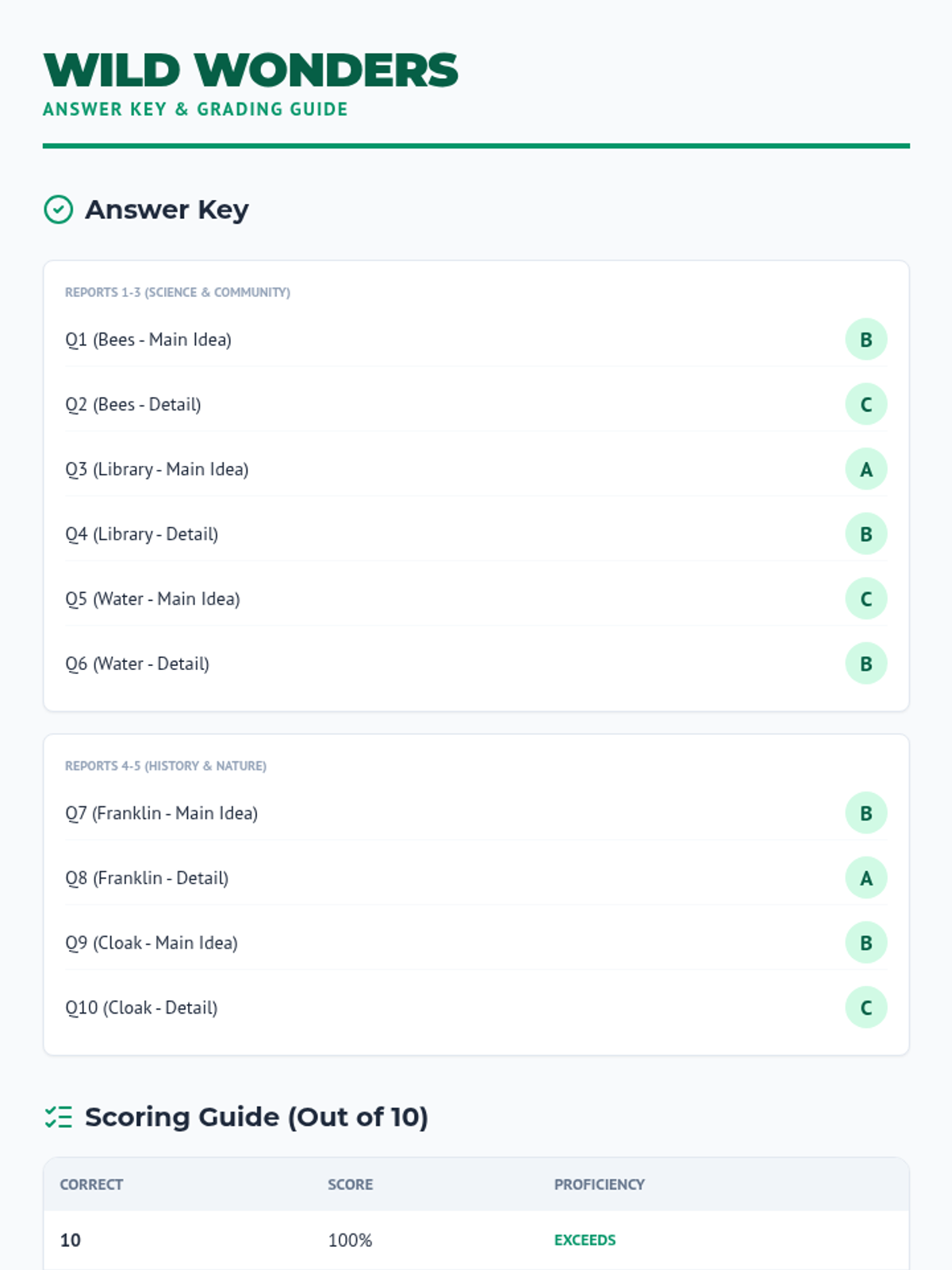Click the EXCEEDS proficiency label
The width and height of the screenshot is (952, 1270).
(585, 1240)
